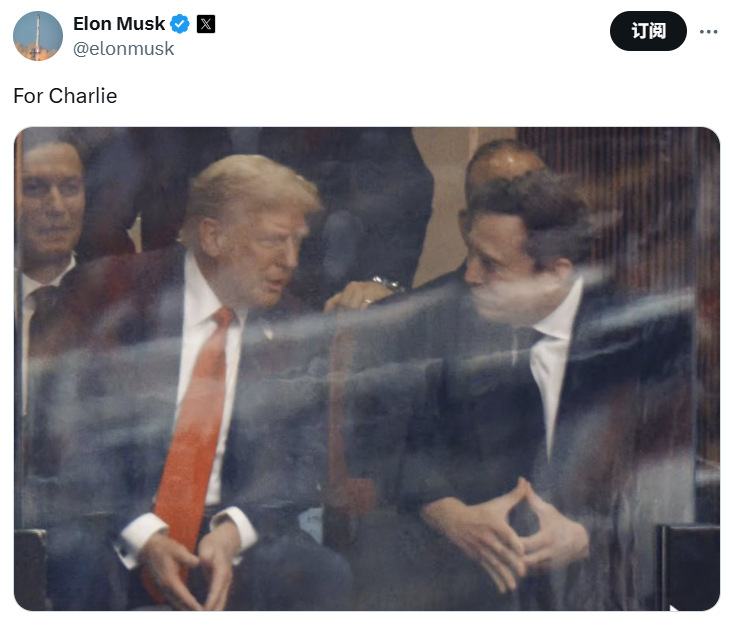Open the rocket launch profile avatar
730x625 pixels.
click(38, 36)
